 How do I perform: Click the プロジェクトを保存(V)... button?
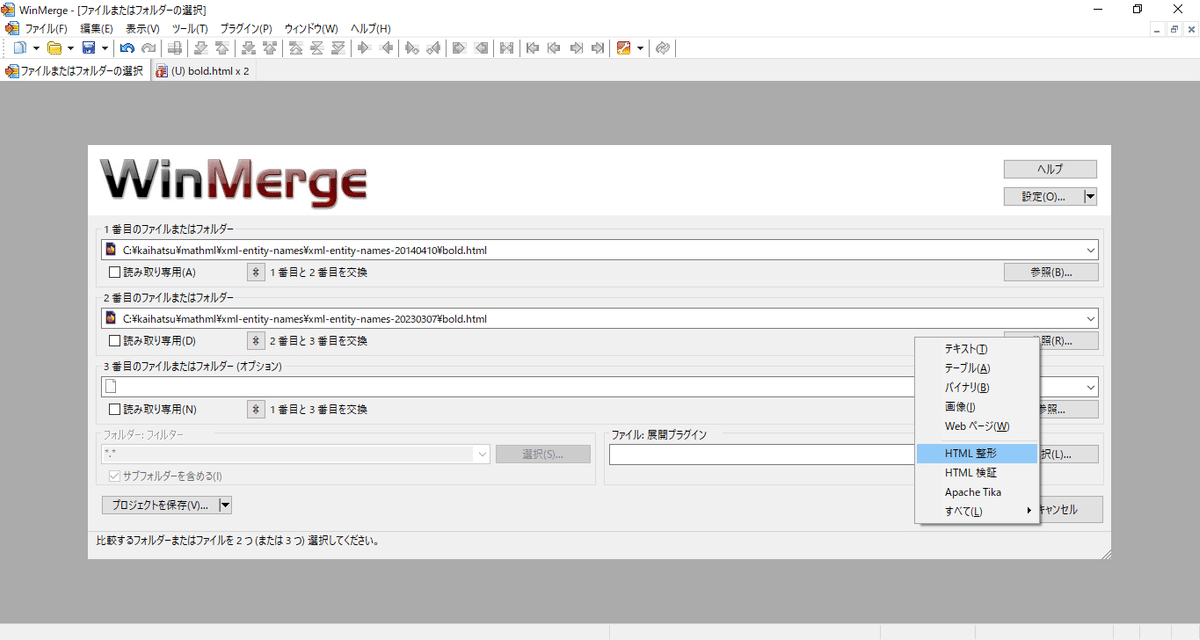(160, 505)
